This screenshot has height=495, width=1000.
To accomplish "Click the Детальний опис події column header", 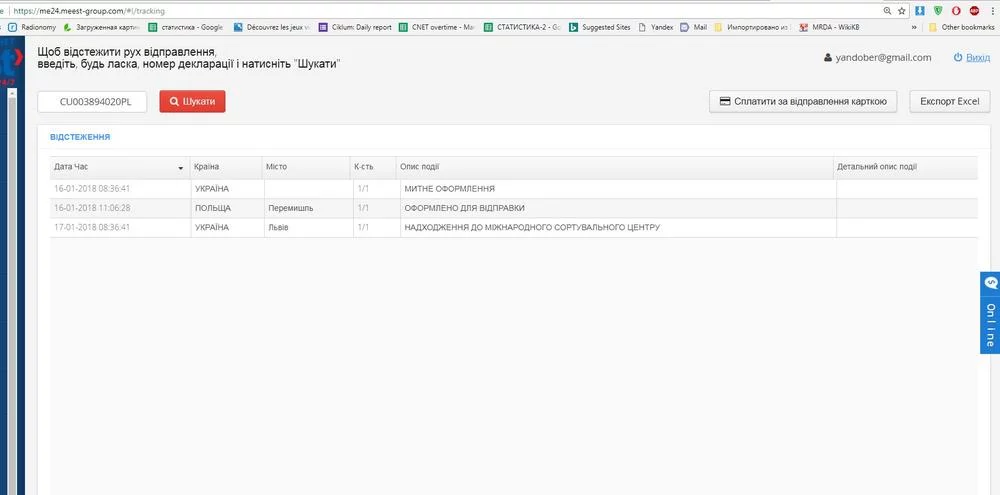I will click(905, 166).
